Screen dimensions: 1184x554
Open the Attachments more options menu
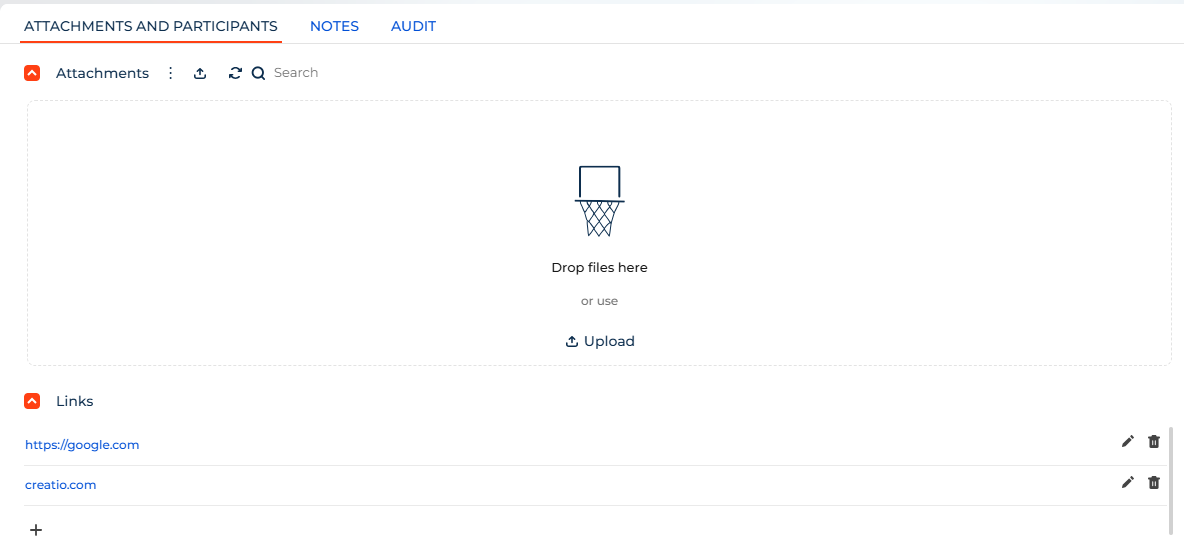point(170,73)
